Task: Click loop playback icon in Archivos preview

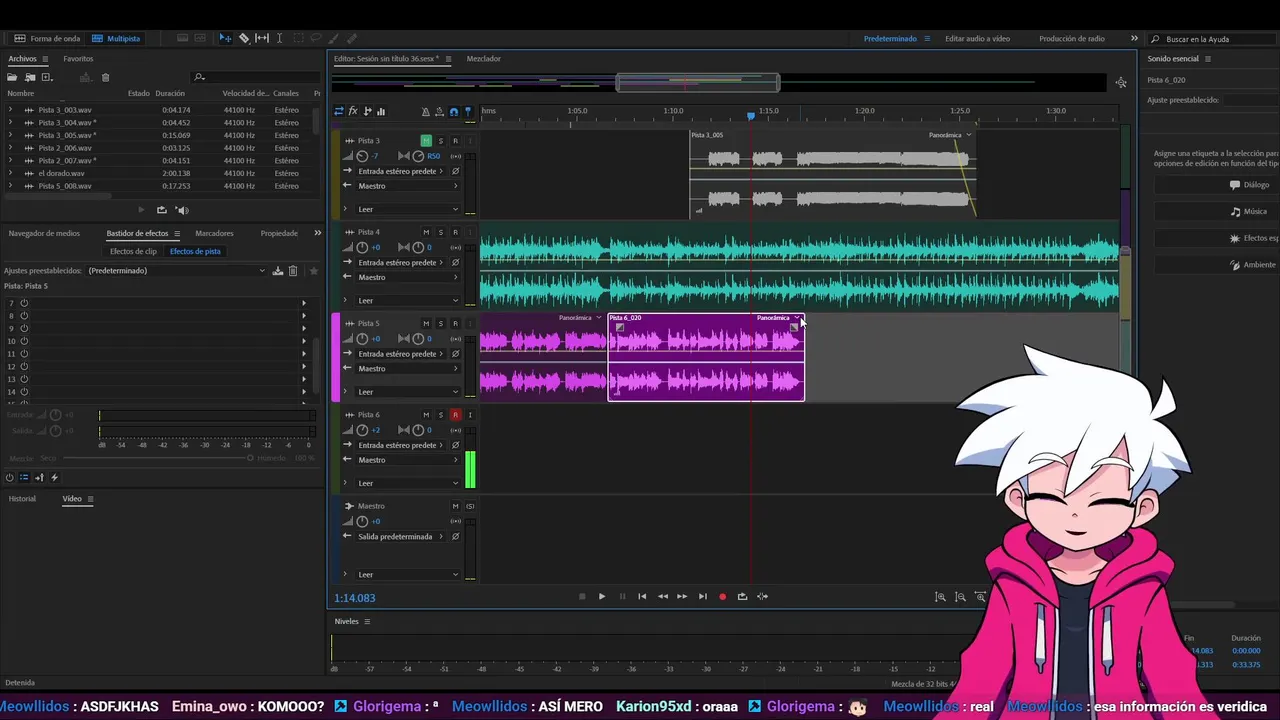Action: (x=161, y=210)
